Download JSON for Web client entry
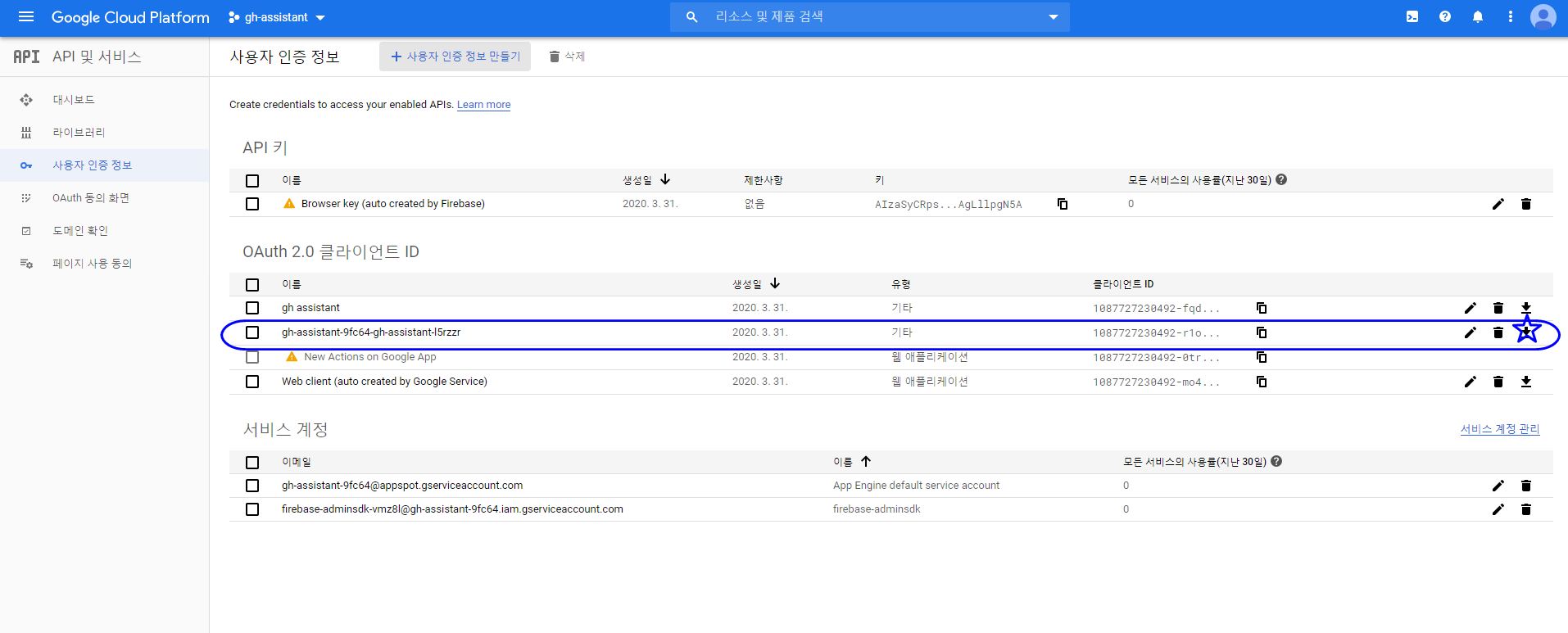The width and height of the screenshot is (1568, 633). pos(1526,382)
